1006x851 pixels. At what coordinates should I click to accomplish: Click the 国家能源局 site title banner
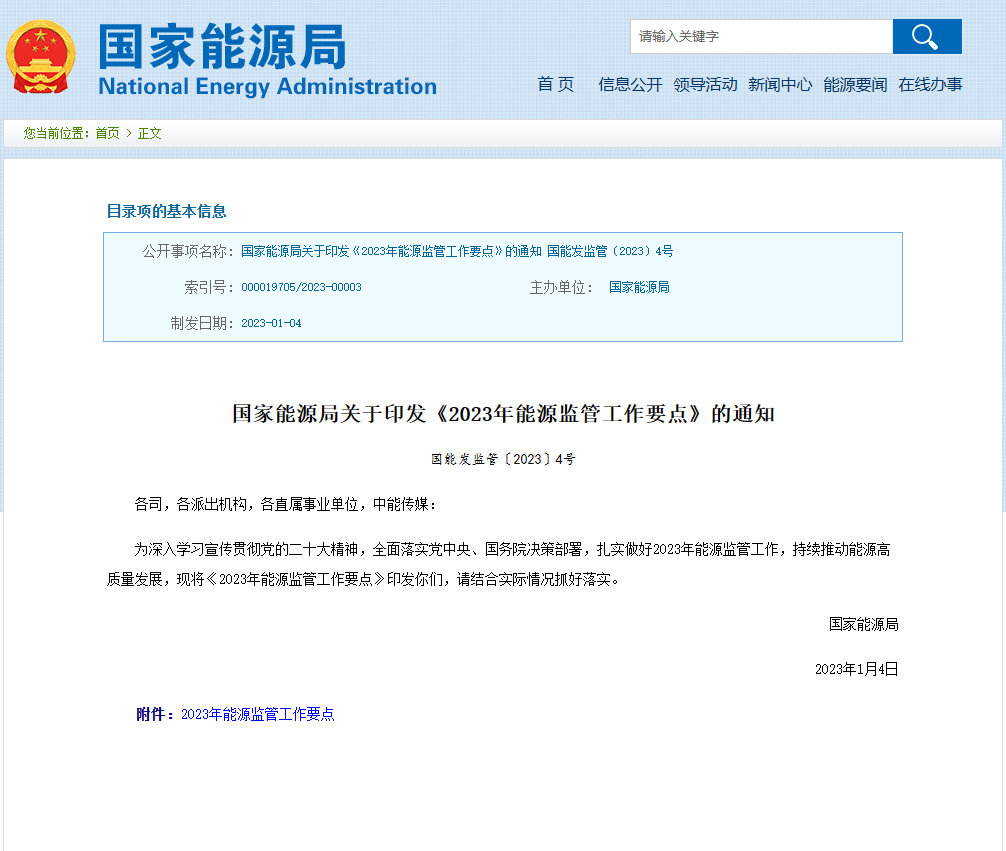tap(222, 46)
